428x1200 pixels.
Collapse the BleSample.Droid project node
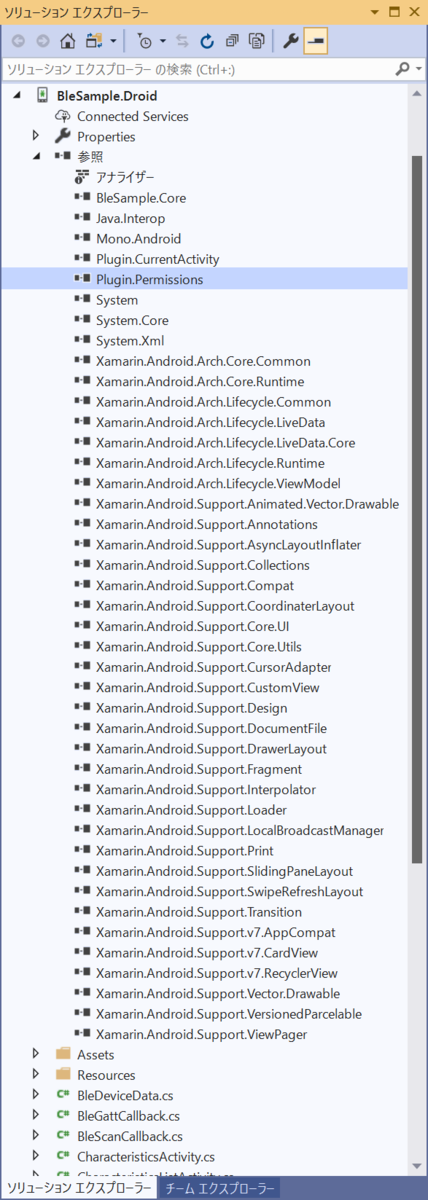[x=17, y=95]
